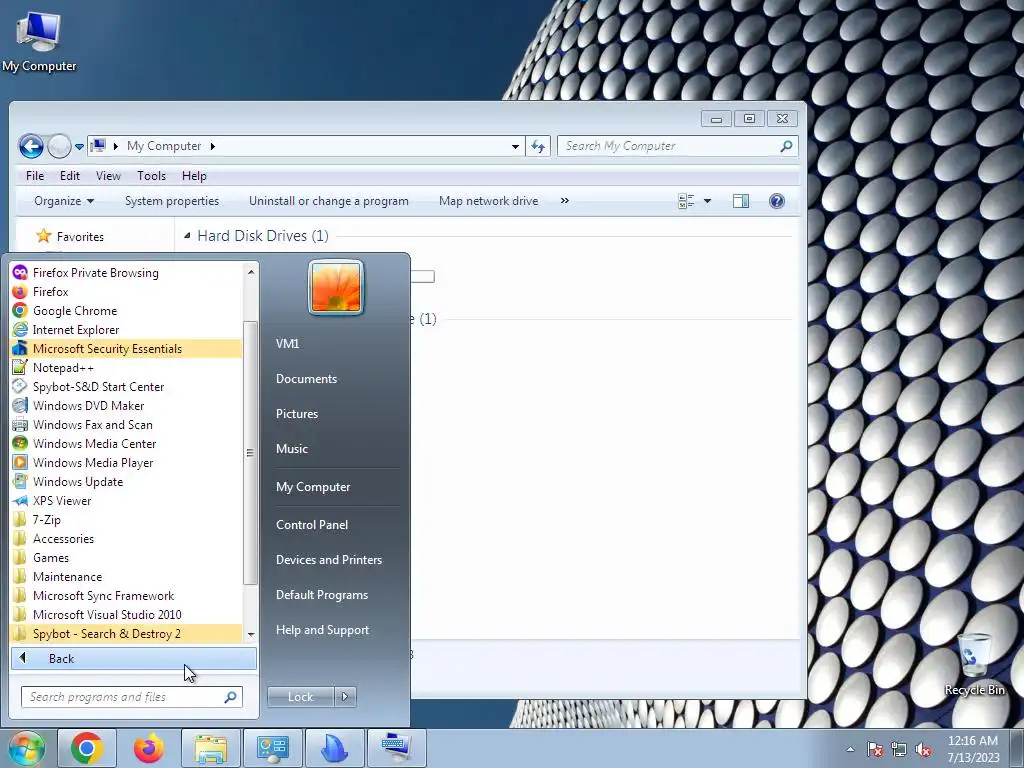Open the shutdown options arrow beside Lock
This screenshot has height=768, width=1024.
click(x=345, y=697)
